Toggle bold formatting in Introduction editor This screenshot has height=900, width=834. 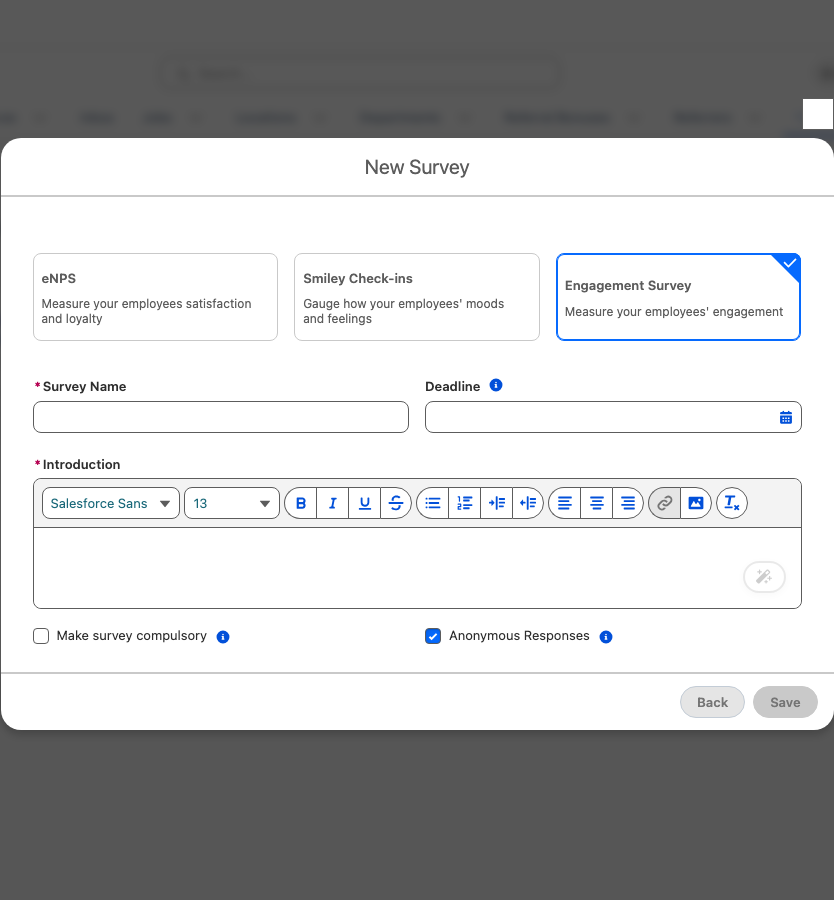click(x=301, y=503)
